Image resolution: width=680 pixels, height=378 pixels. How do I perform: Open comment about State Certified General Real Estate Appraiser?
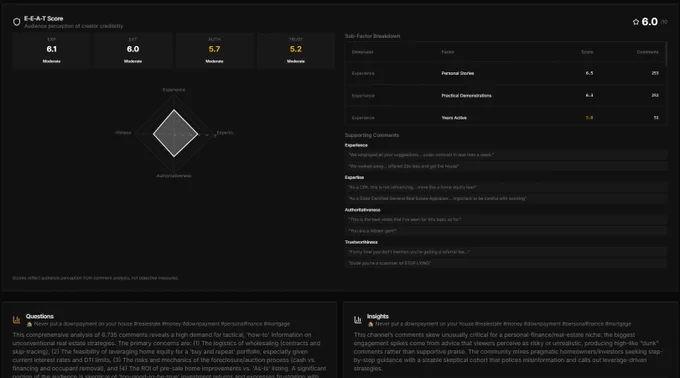pyautogui.click(x=506, y=199)
